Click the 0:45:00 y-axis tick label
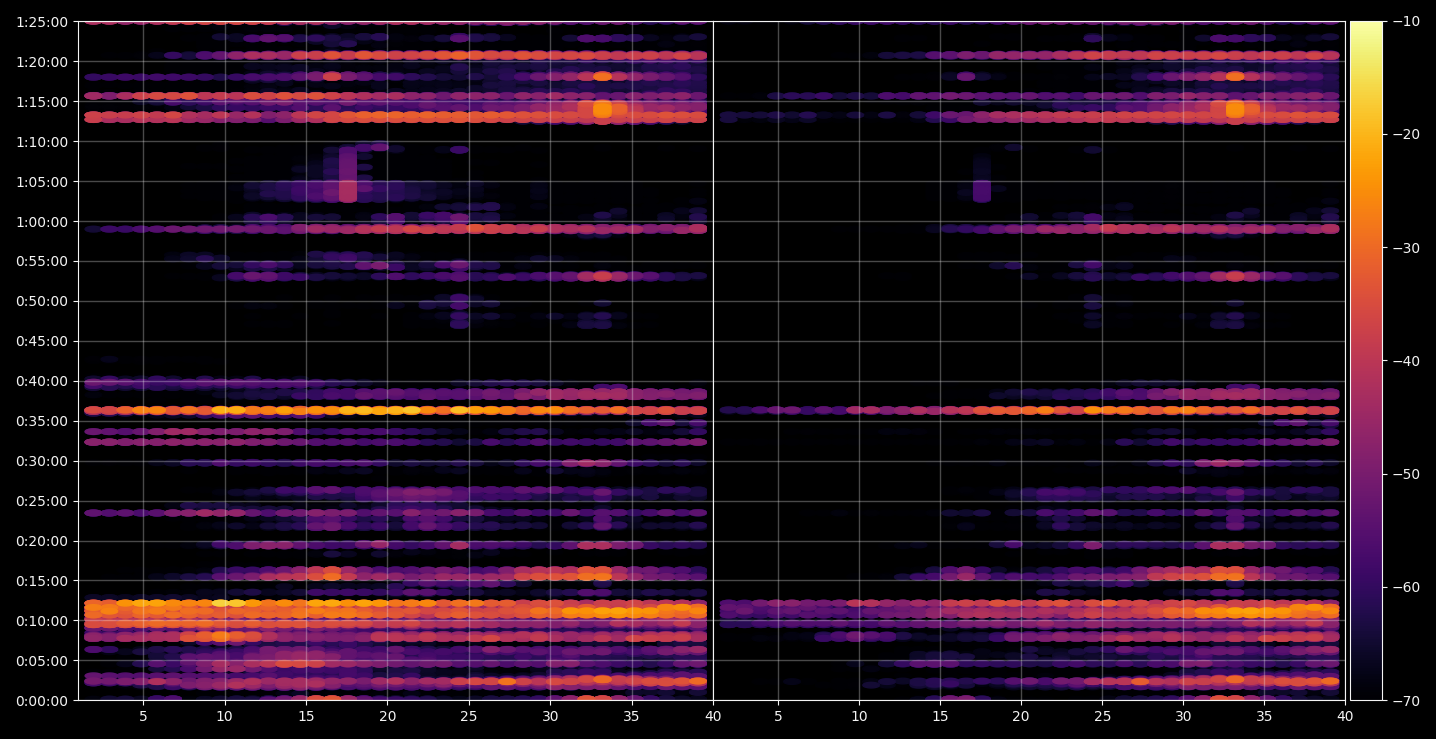This screenshot has height=739, width=1436. coord(42,341)
